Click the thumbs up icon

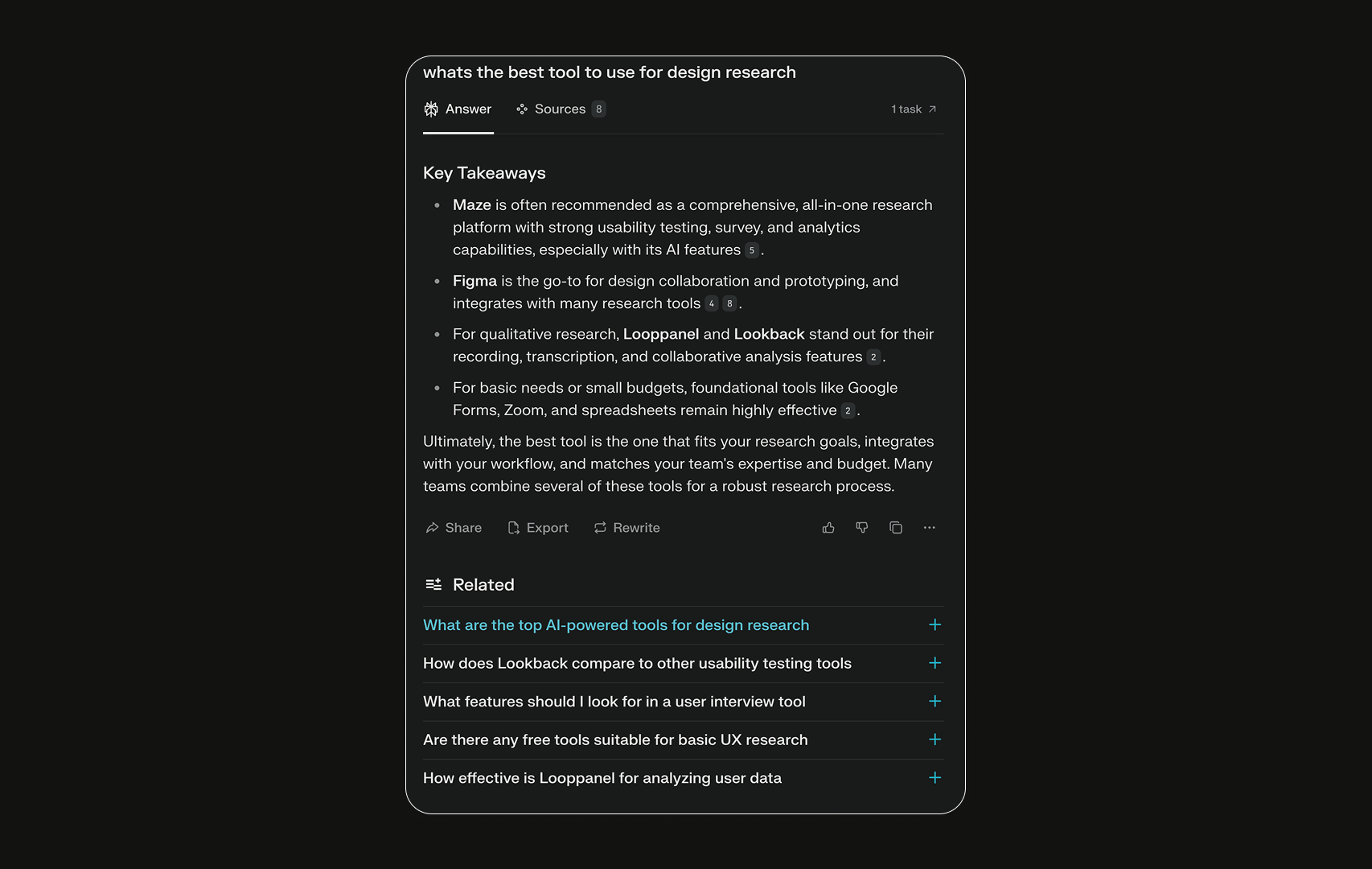coord(828,528)
